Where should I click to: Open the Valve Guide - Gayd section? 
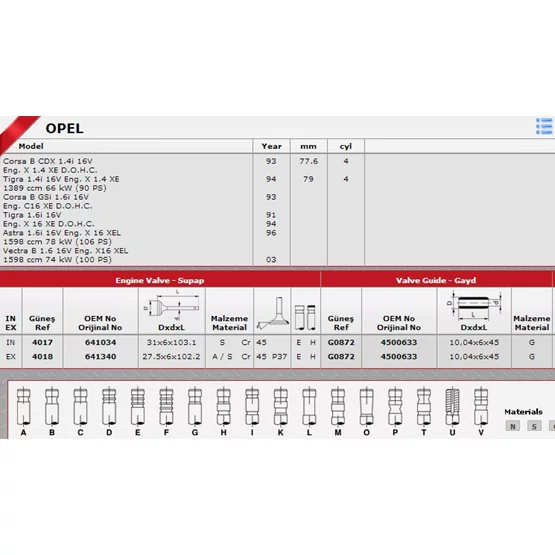click(x=436, y=280)
